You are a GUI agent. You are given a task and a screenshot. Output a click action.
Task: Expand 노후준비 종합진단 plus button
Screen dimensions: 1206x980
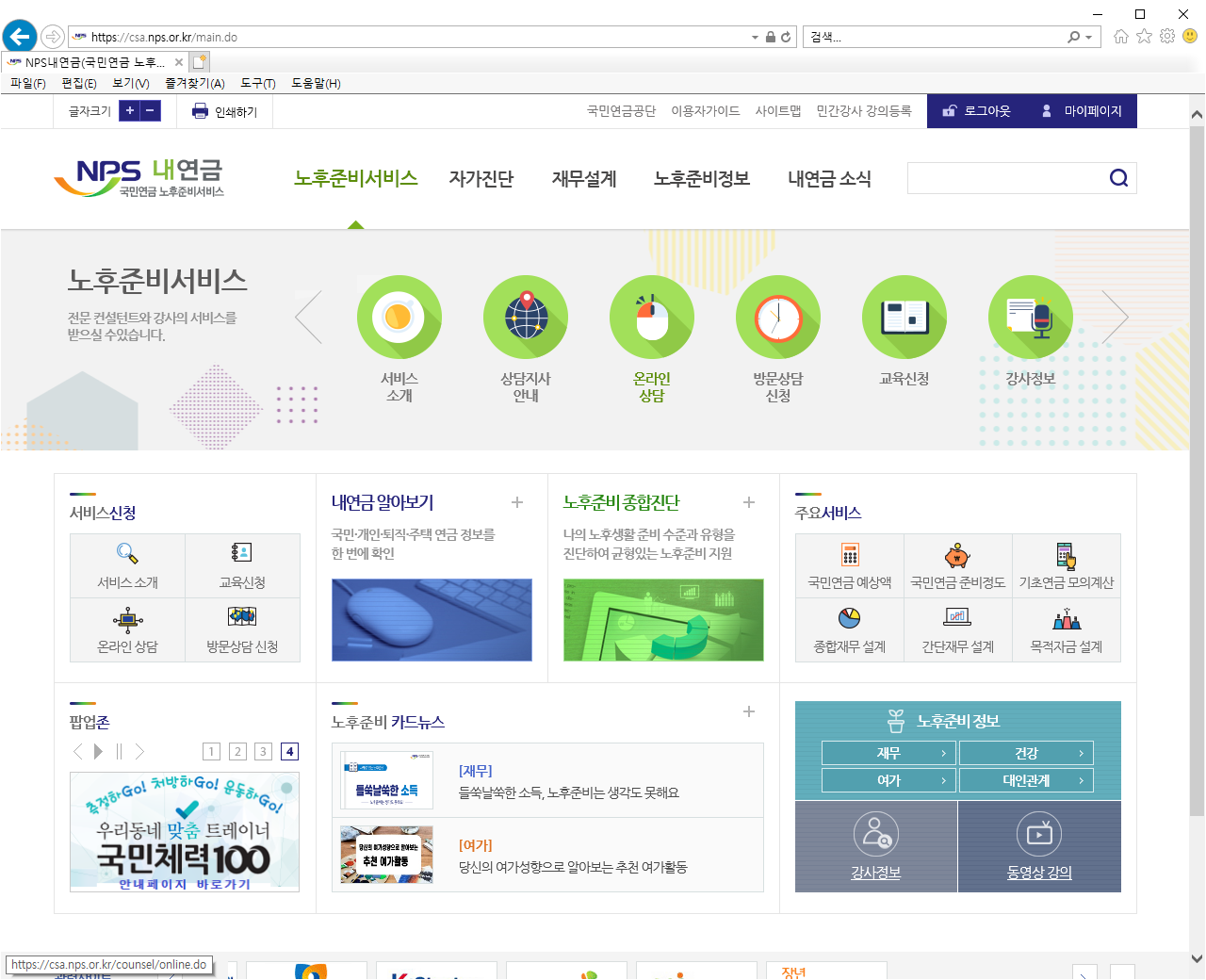[x=749, y=502]
